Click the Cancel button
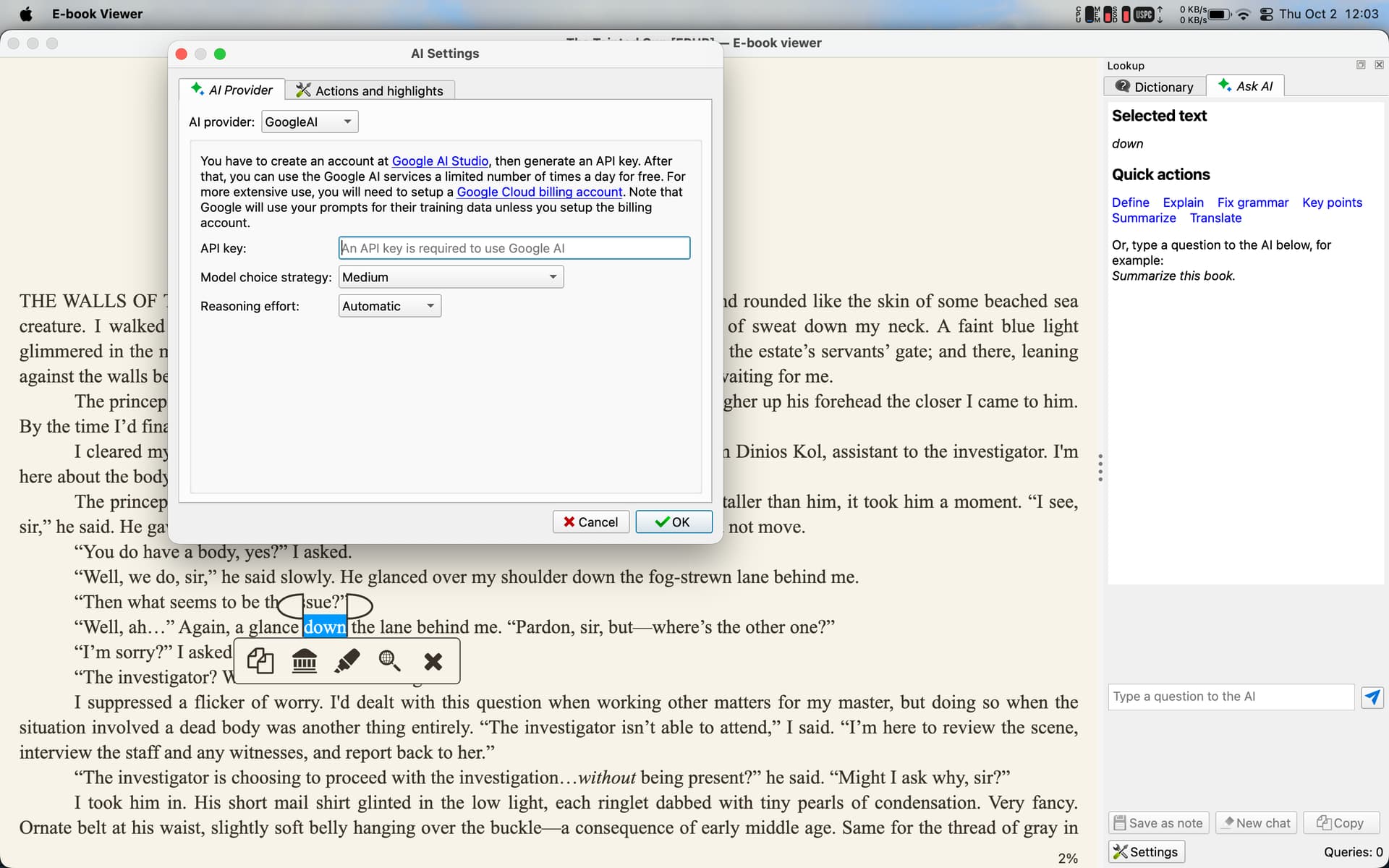This screenshot has width=1389, height=868. pyautogui.click(x=590, y=522)
